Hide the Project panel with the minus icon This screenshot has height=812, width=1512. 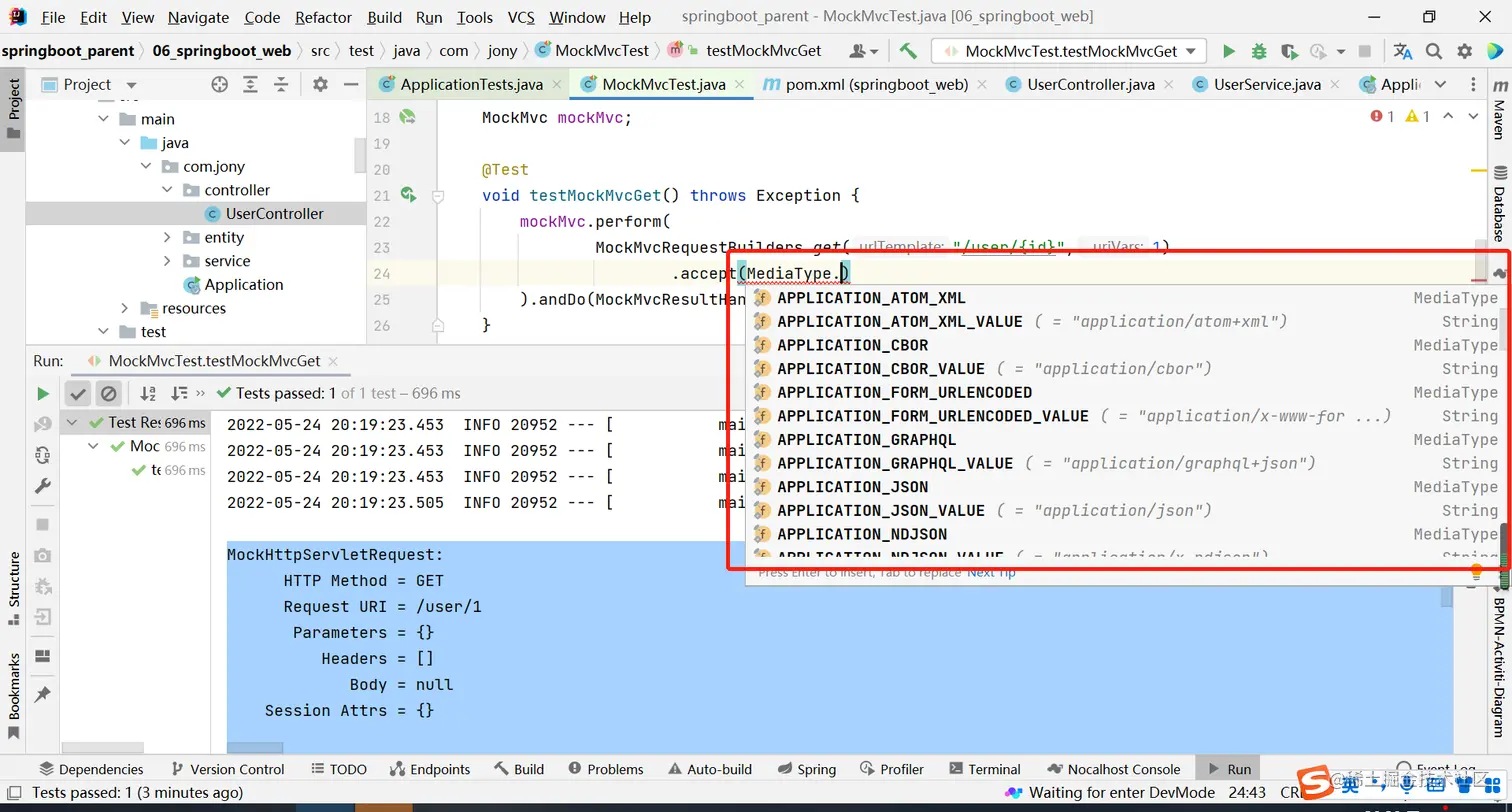(349, 85)
